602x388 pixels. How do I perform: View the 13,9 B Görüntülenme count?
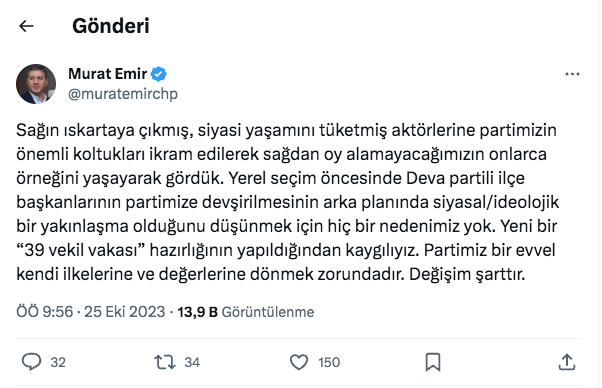[246, 312]
